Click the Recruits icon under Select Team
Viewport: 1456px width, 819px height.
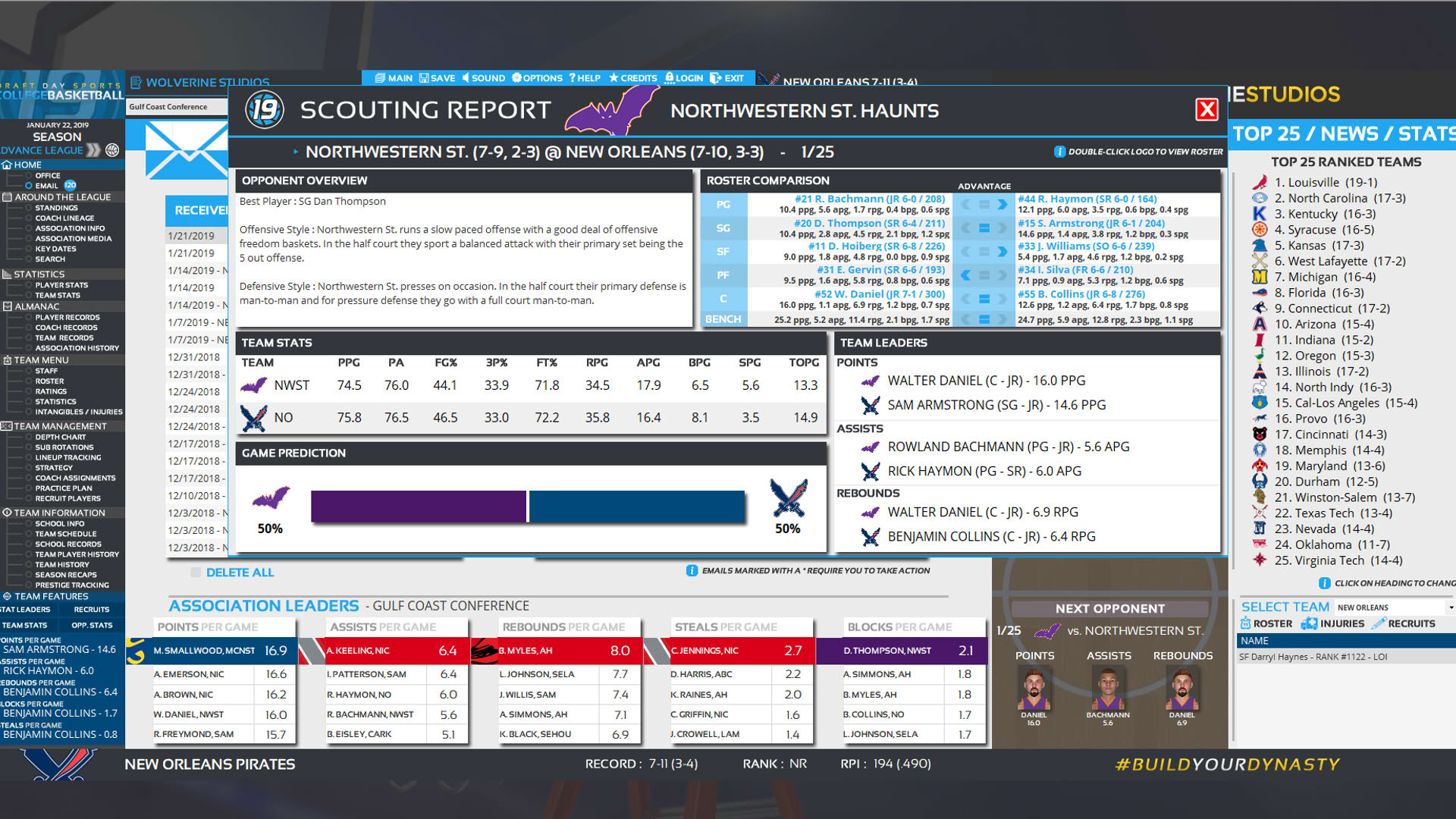pos(1379,623)
